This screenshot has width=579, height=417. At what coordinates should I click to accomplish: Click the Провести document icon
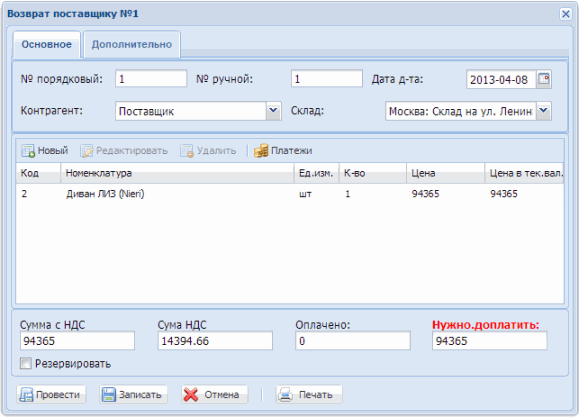click(26, 395)
